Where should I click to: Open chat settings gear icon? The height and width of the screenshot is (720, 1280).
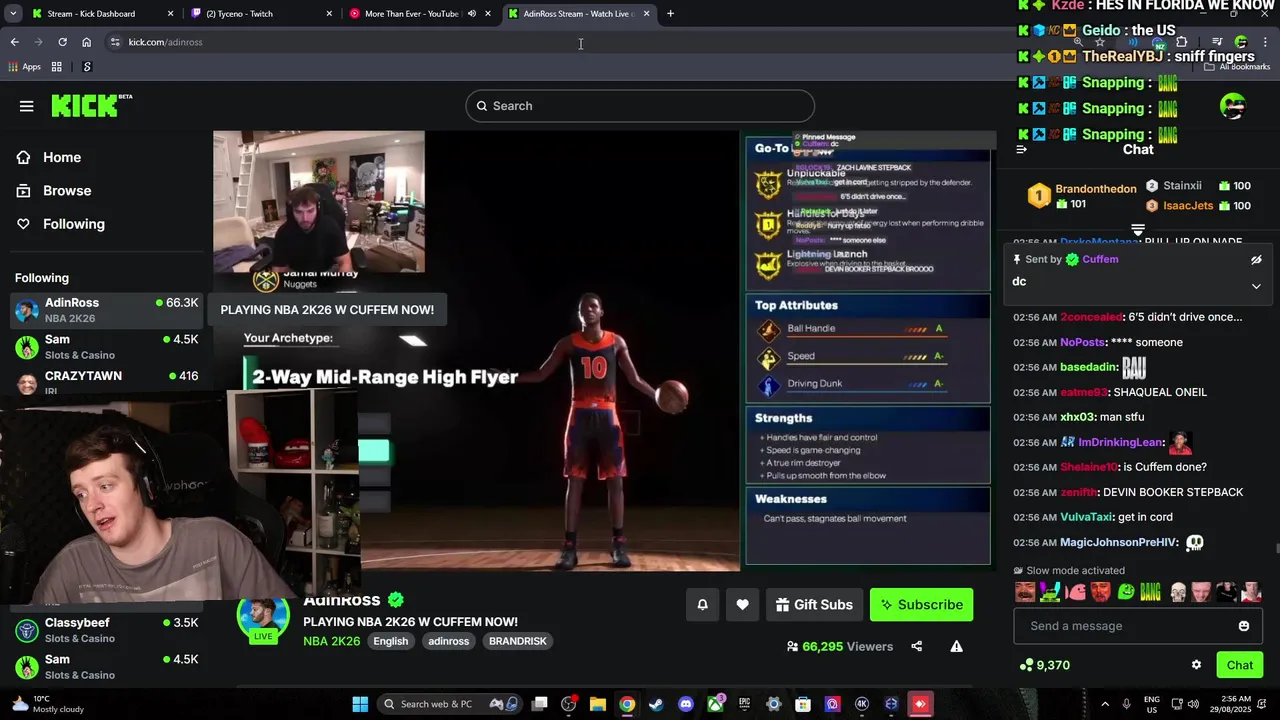1196,665
